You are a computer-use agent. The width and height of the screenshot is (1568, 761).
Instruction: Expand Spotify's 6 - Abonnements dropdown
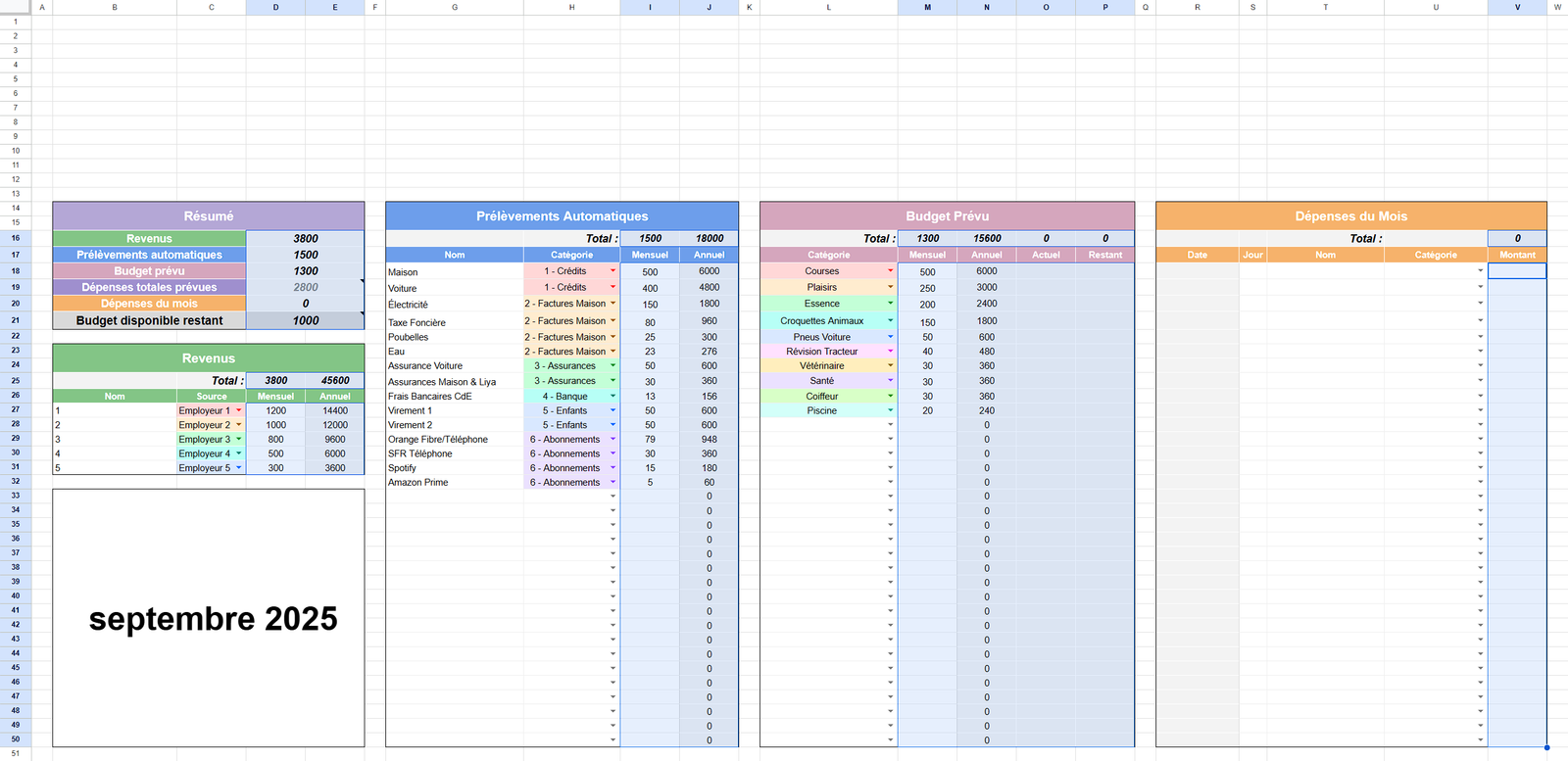pos(613,468)
